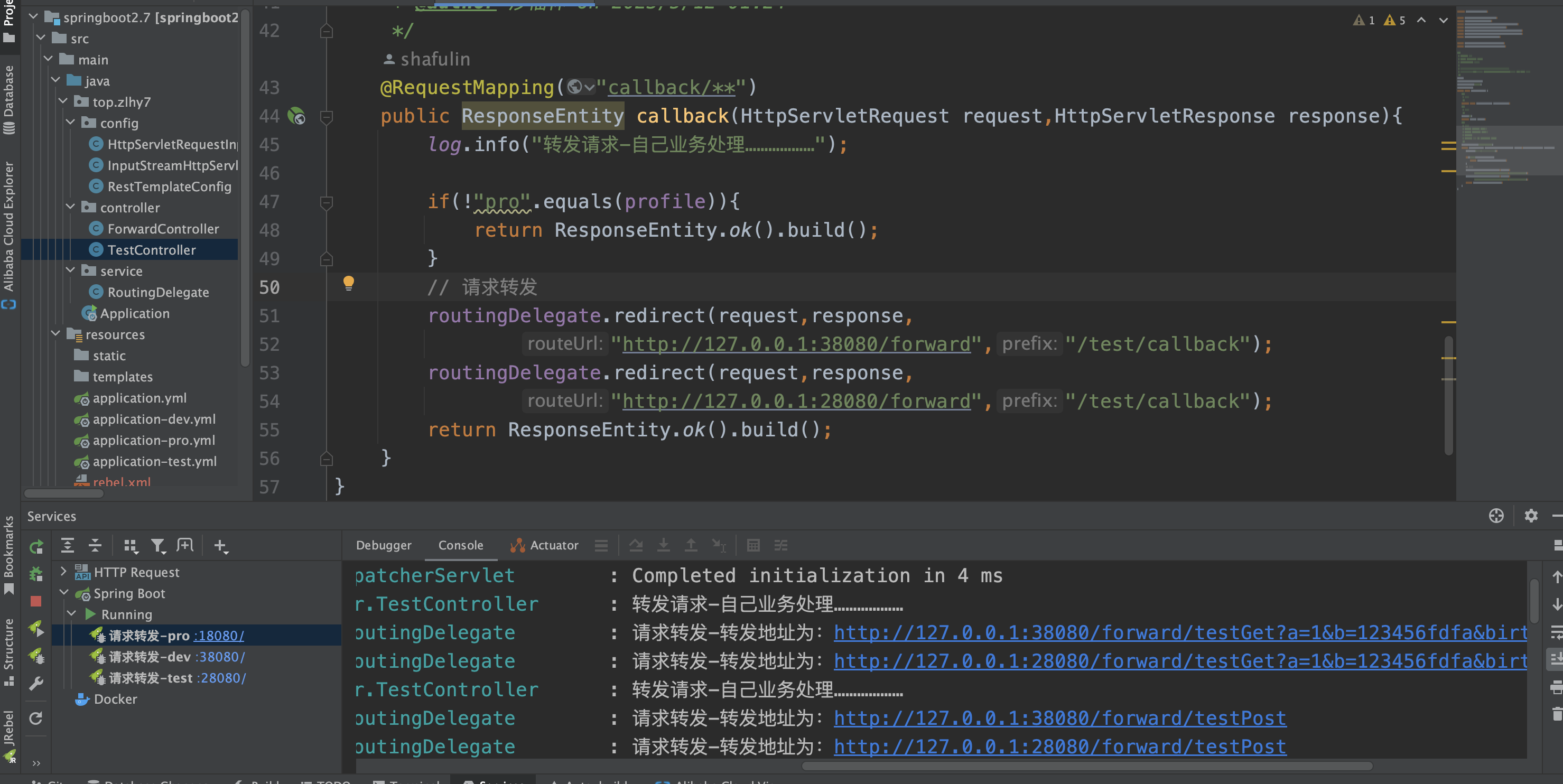Image resolution: width=1563 pixels, height=784 pixels.
Task: Collapse the Running group node
Action: (71, 614)
